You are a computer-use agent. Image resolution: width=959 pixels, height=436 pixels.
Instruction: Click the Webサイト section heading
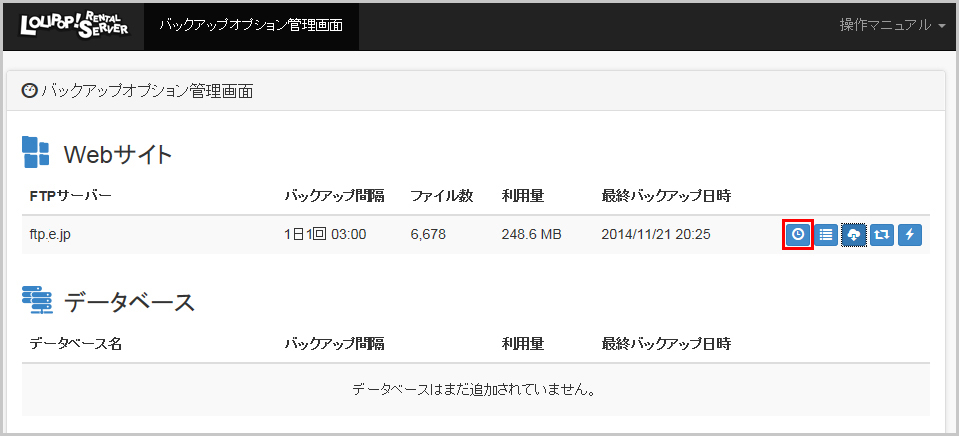pos(118,154)
